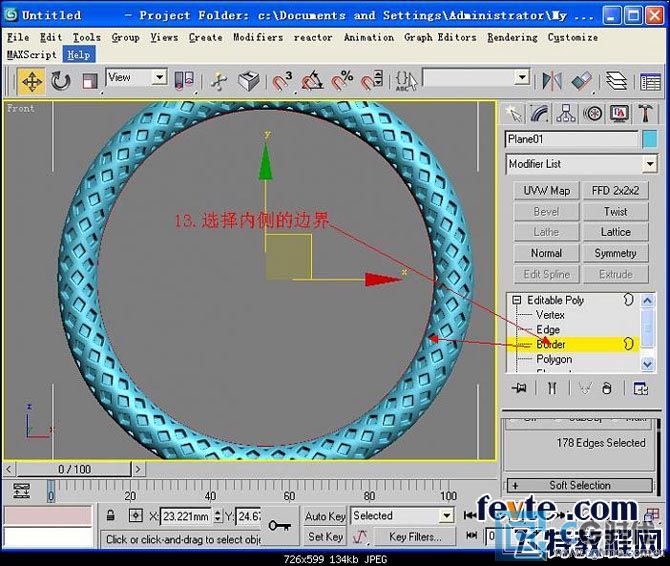
Task: Select the Move tool in toolbar
Action: (32, 81)
